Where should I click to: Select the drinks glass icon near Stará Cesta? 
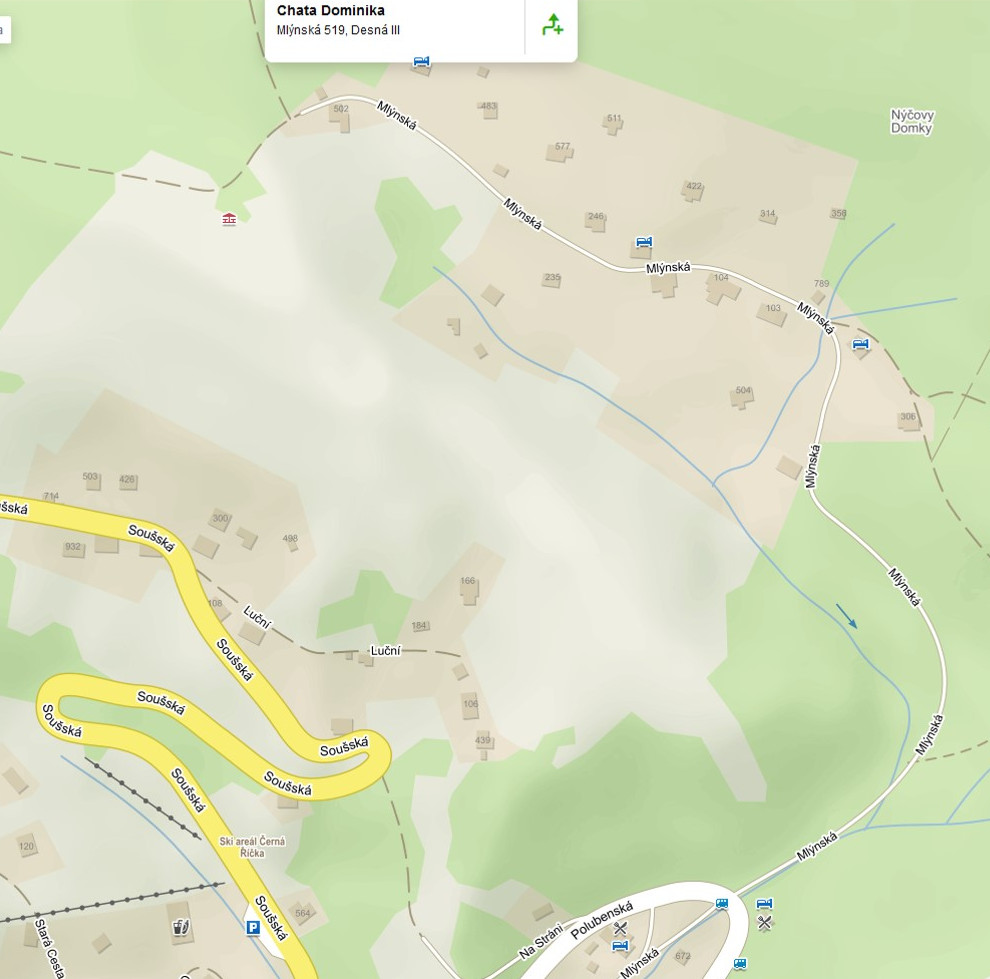point(181,927)
